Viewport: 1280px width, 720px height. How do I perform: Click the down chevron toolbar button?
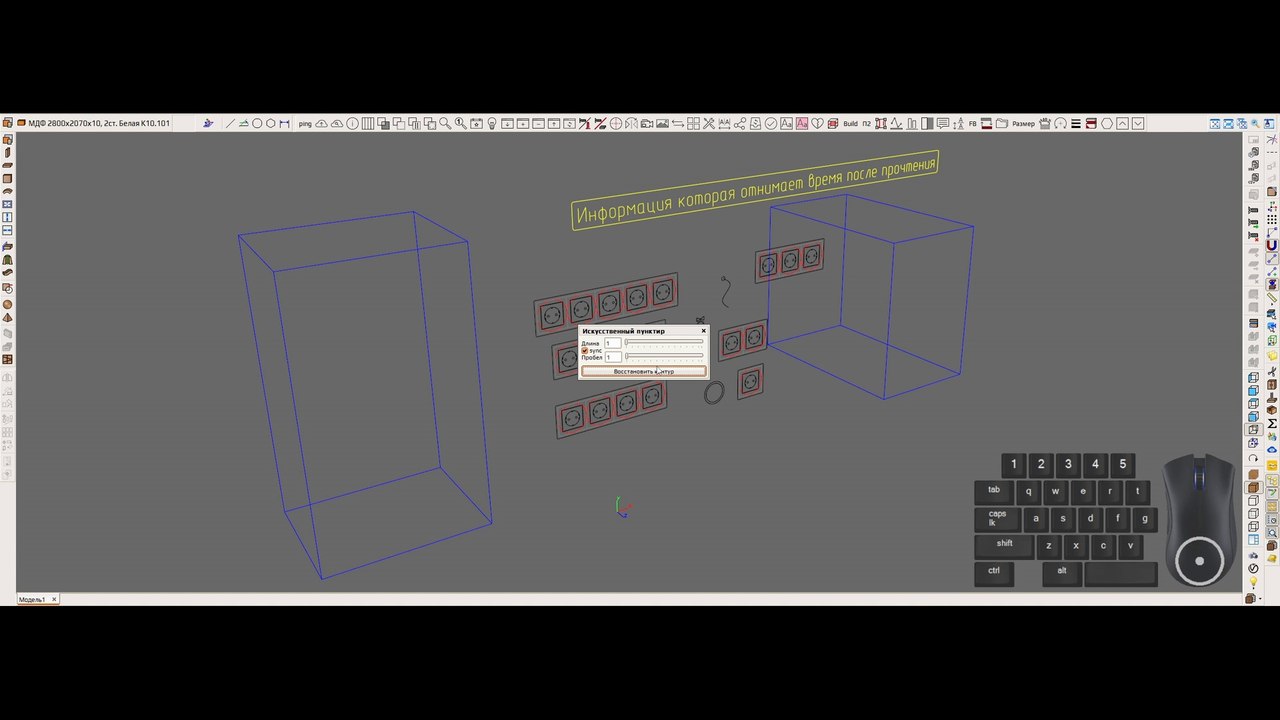1138,124
